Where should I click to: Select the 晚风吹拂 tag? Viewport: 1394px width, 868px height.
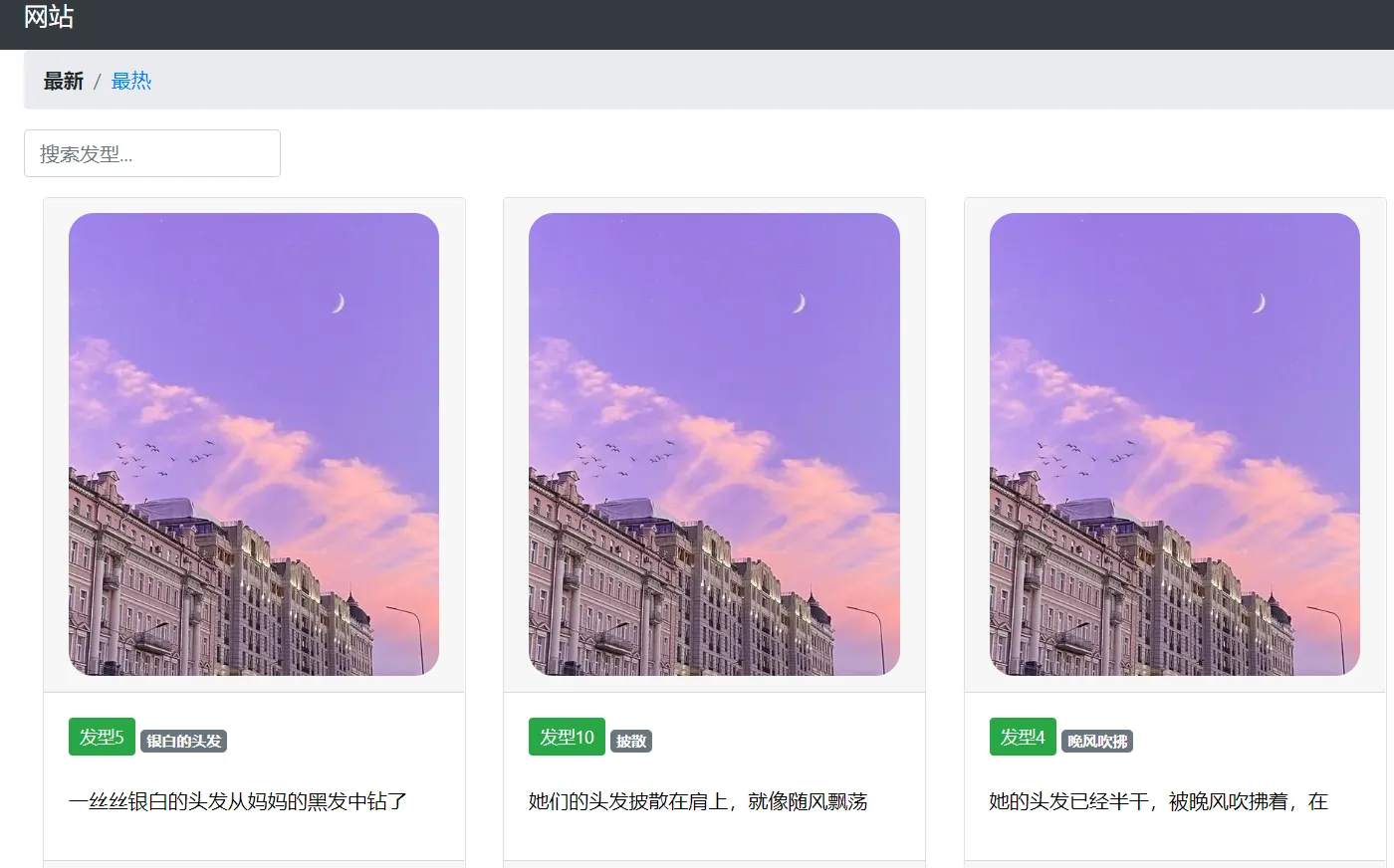(1099, 739)
